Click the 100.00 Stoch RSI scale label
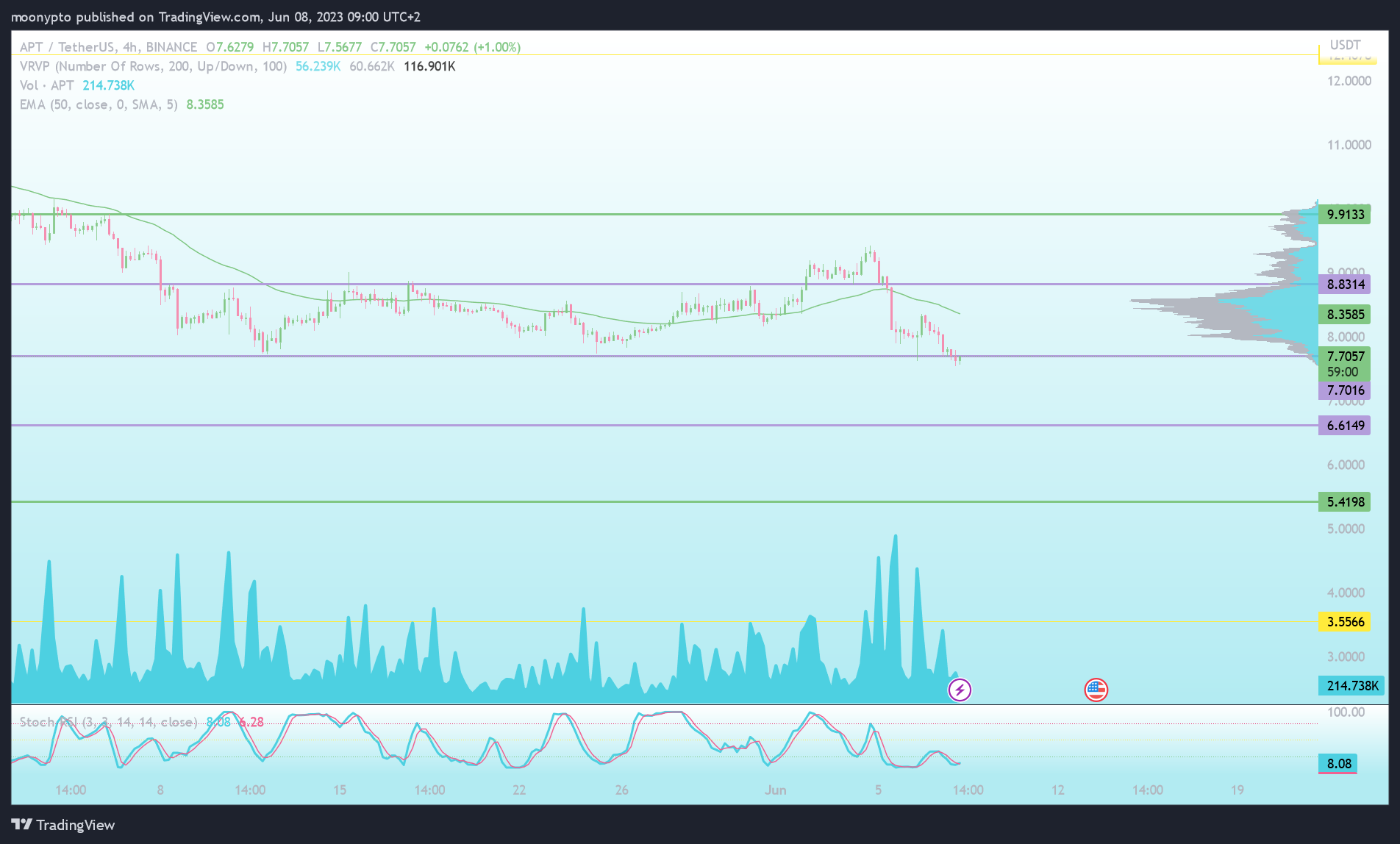The height and width of the screenshot is (844, 1400). [1346, 712]
